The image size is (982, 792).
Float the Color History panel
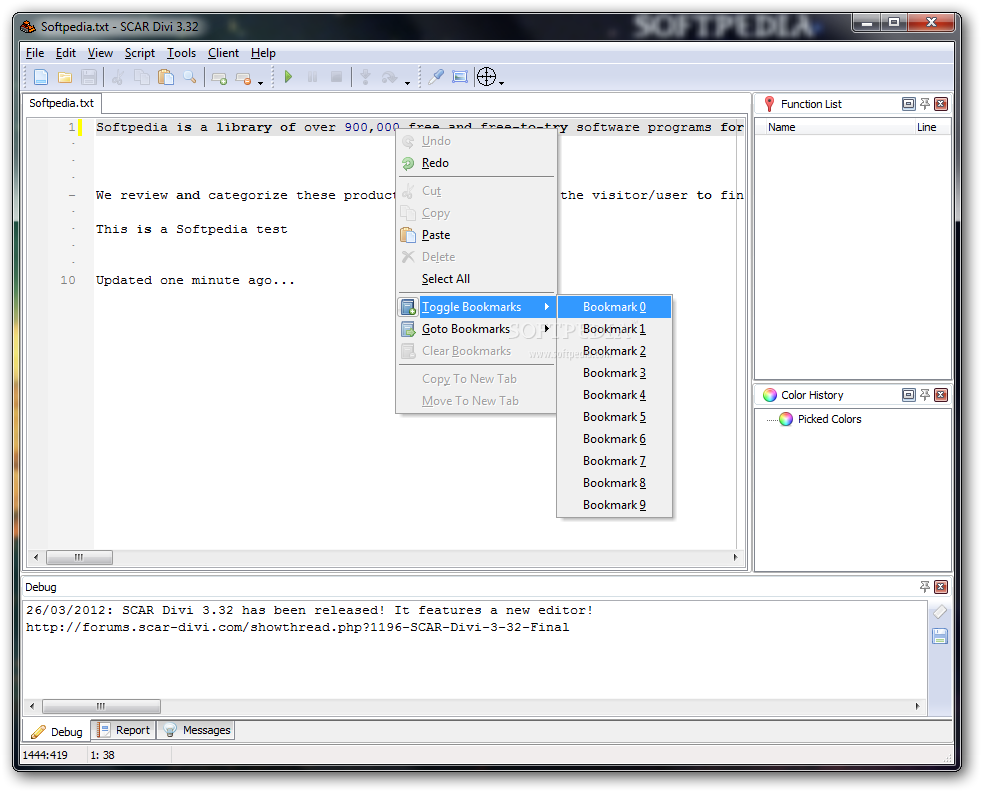point(909,394)
